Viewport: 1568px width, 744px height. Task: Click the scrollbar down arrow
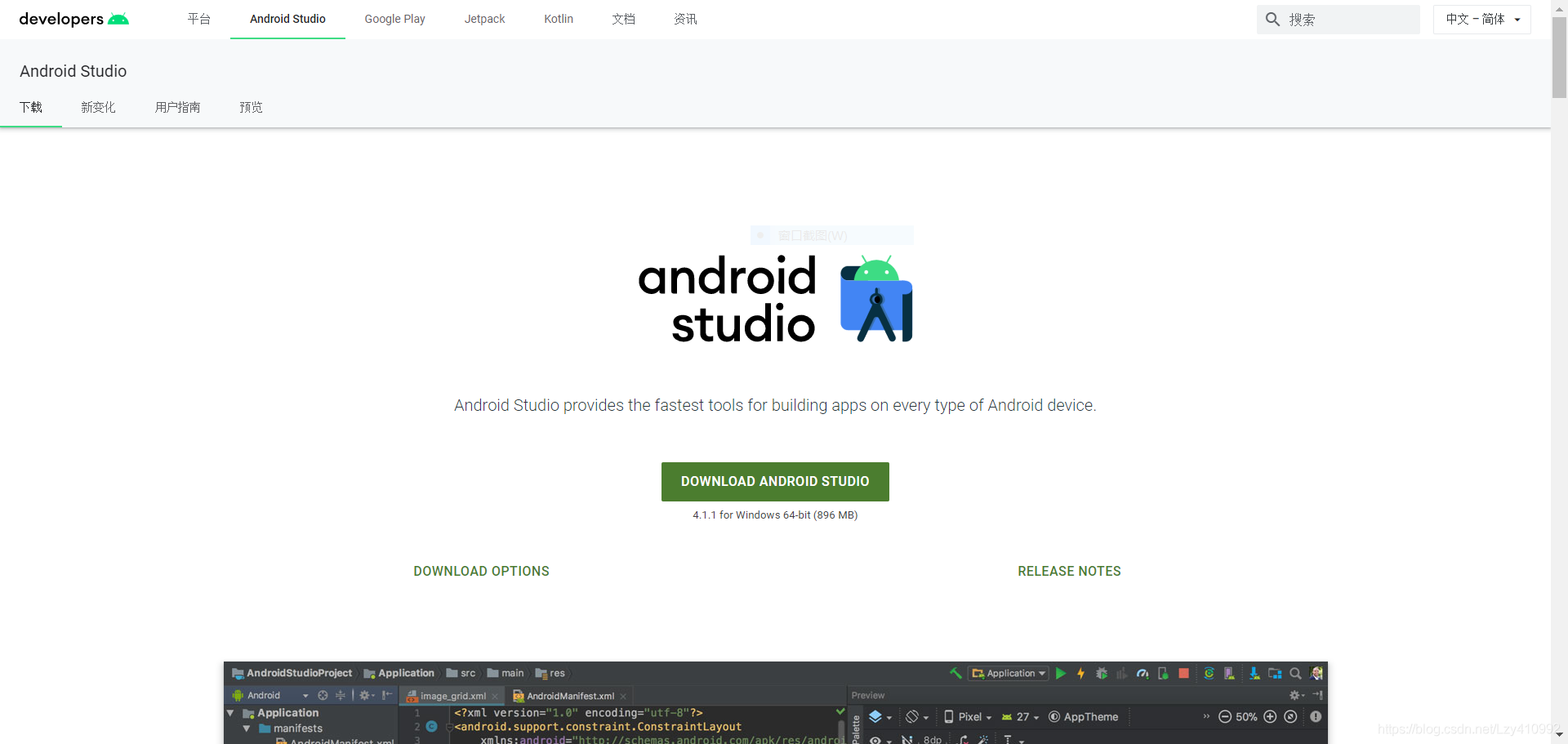(x=1559, y=735)
